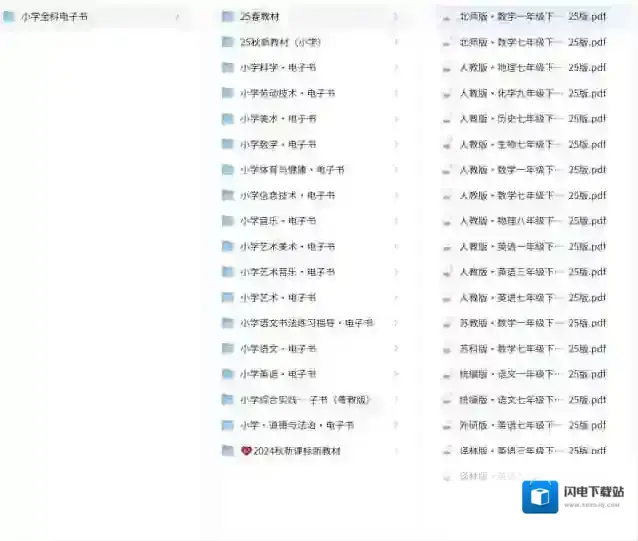
Task: Expand the 小学信息技术·电子书 chevron
Action: click(396, 196)
